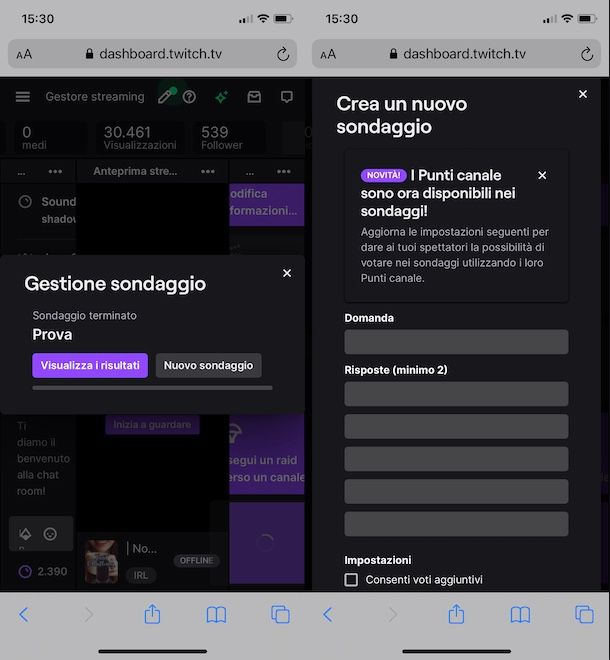The height and width of the screenshot is (660, 610).
Task: Click the Prova poll title text
Action: click(52, 335)
